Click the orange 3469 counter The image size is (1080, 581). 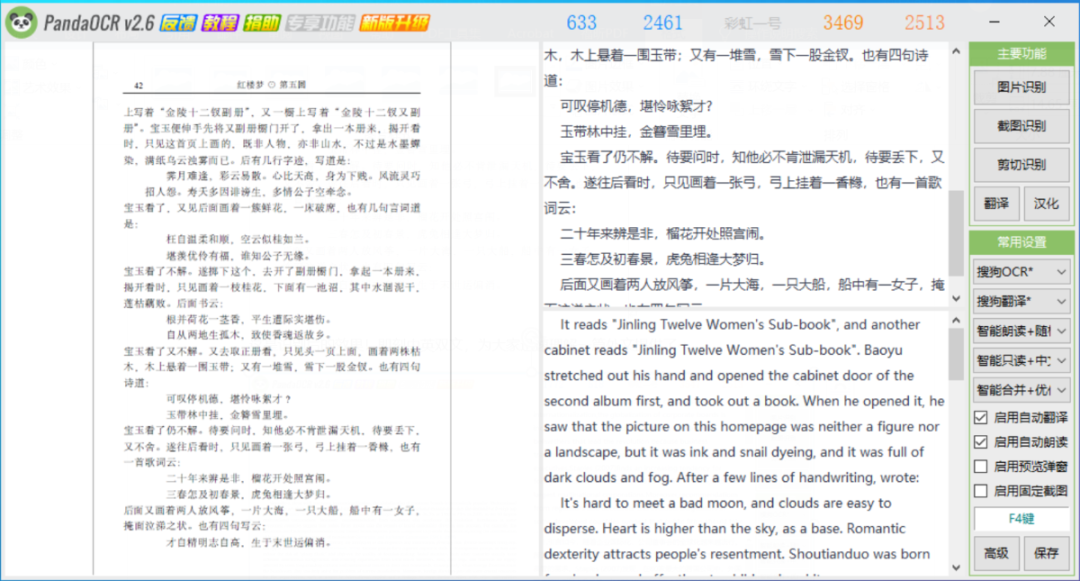click(x=843, y=23)
